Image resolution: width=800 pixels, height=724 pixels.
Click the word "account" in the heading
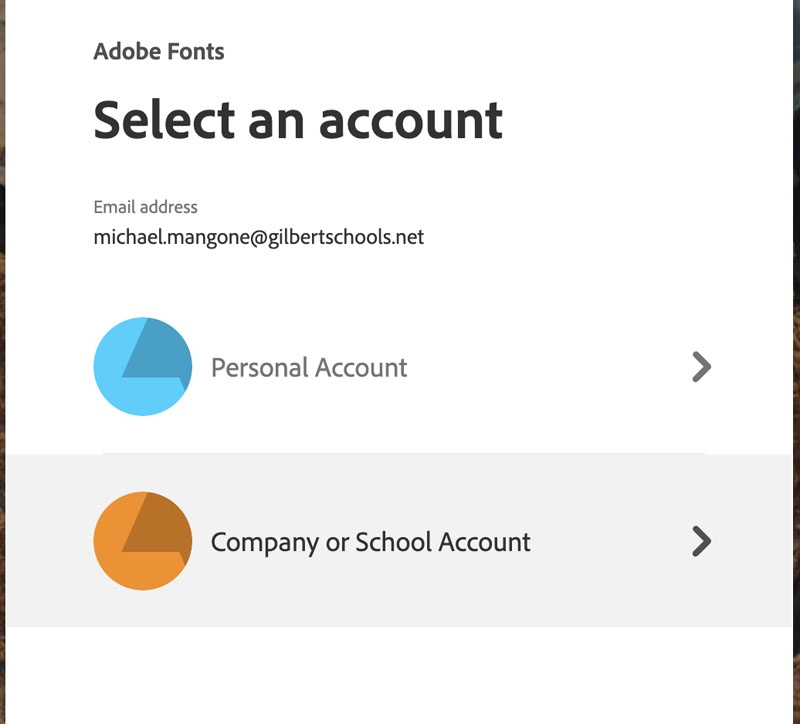click(411, 120)
